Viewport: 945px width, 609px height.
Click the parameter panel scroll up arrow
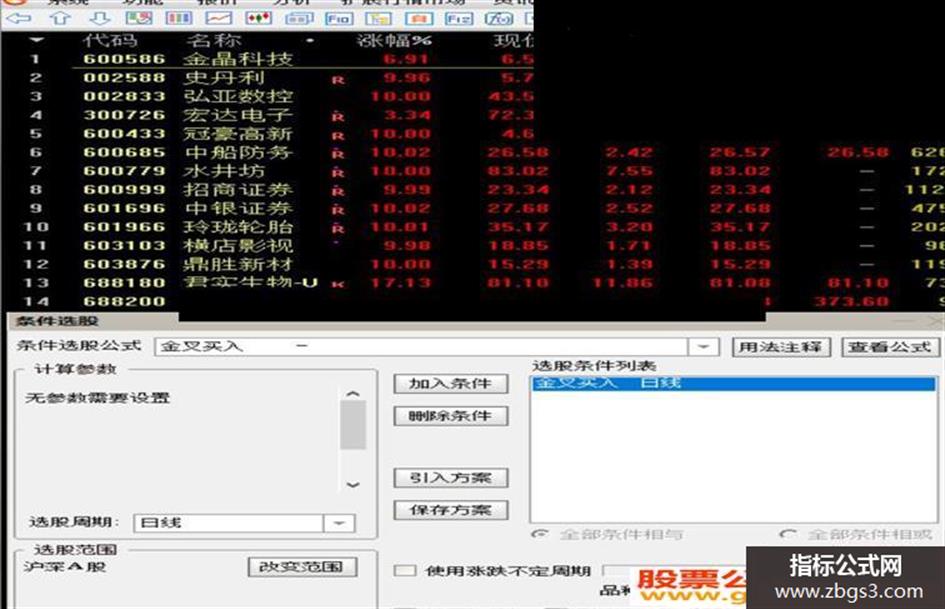coord(353,394)
